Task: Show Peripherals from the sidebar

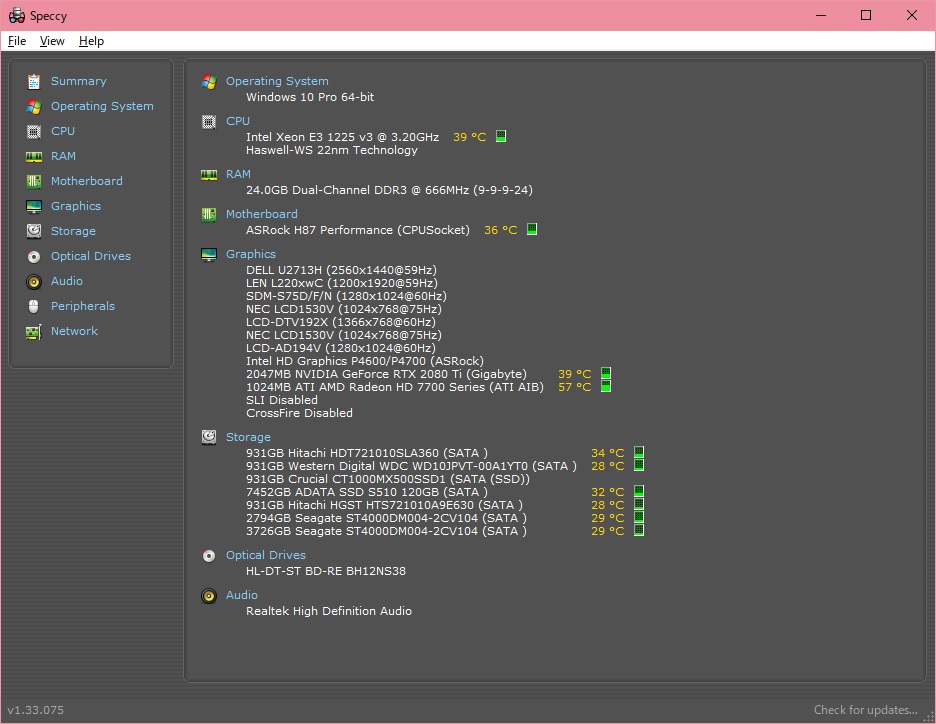Action: pos(83,306)
